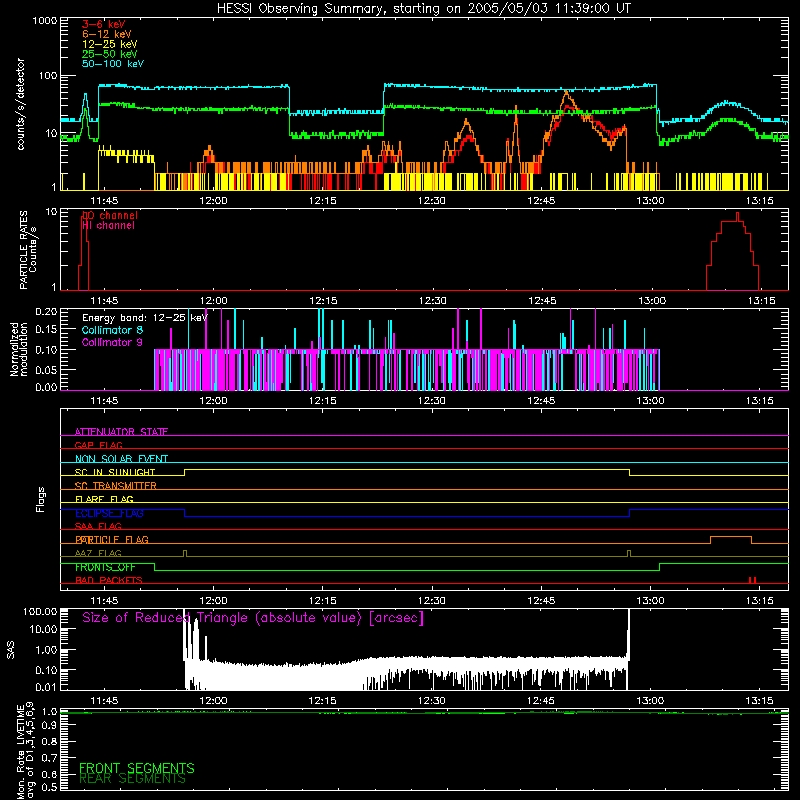Click the 100.00 tick on SAS axis
Screen dimensions: 800x800
(x=40, y=612)
